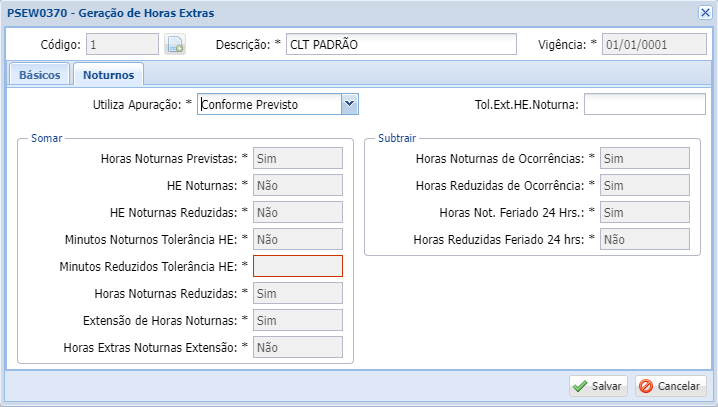Screen dimensions: 718x407
Task: Click the Vigência label
Action: tap(567, 44)
